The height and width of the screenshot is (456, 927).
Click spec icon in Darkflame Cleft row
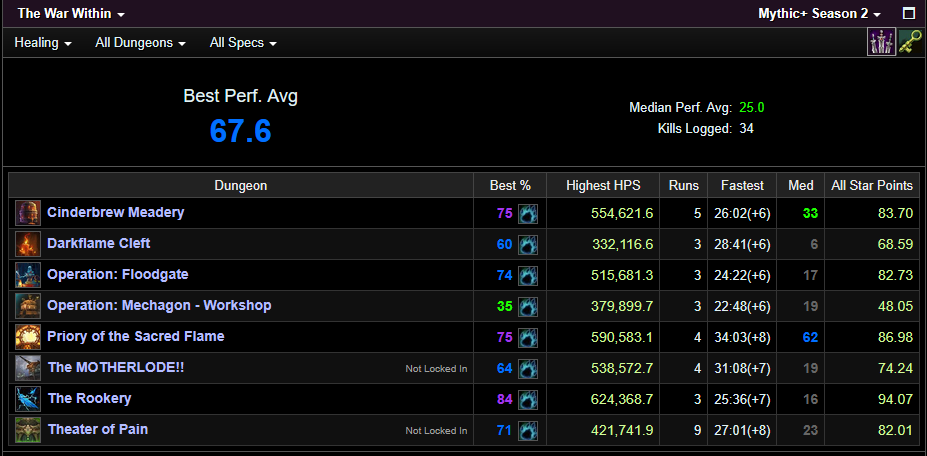pyautogui.click(x=528, y=244)
